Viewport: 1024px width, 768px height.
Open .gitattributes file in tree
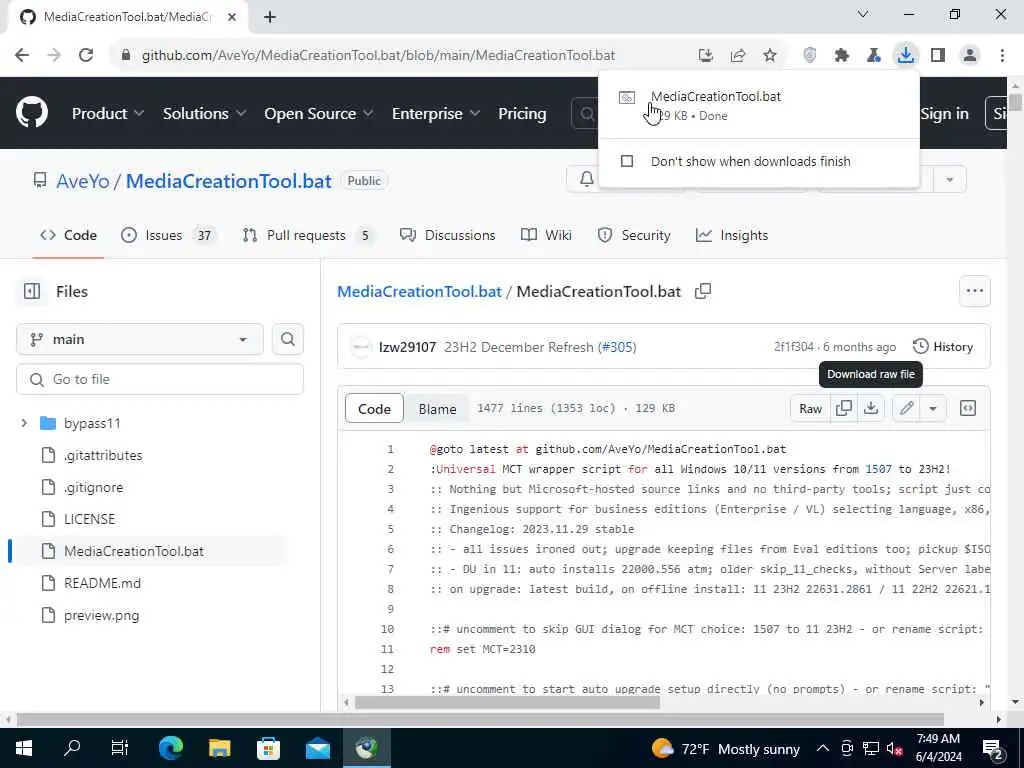click(103, 455)
